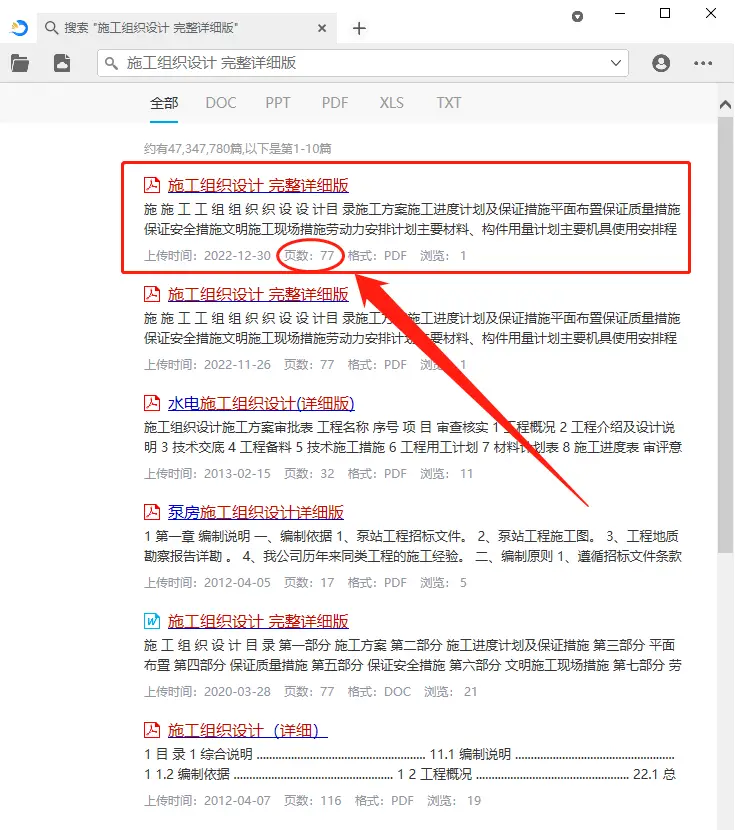This screenshot has height=830, width=735.
Task: Click PDF icon of first search result
Action: click(152, 185)
